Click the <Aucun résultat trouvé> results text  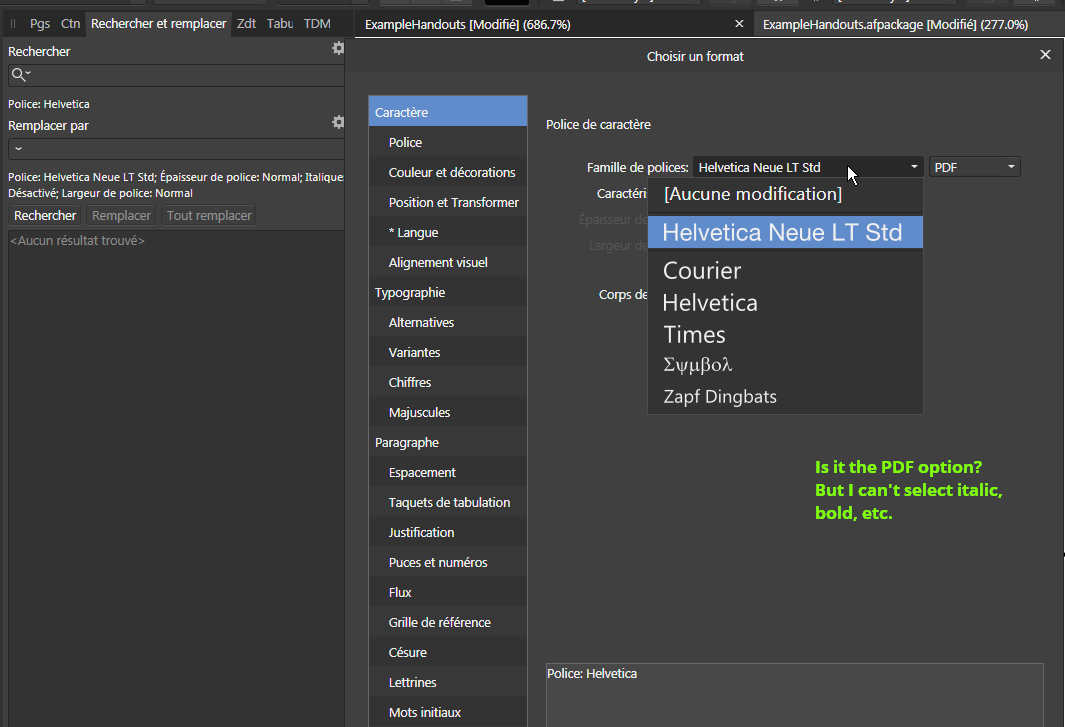click(77, 241)
